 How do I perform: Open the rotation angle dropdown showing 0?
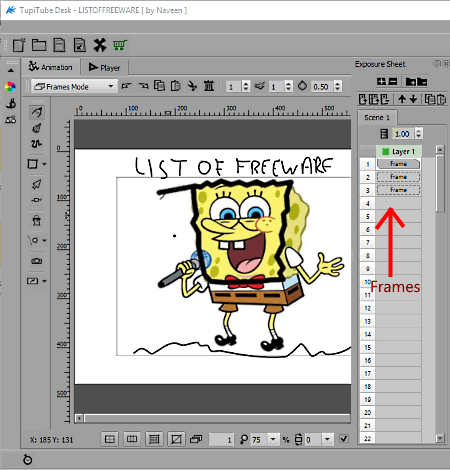(327, 439)
